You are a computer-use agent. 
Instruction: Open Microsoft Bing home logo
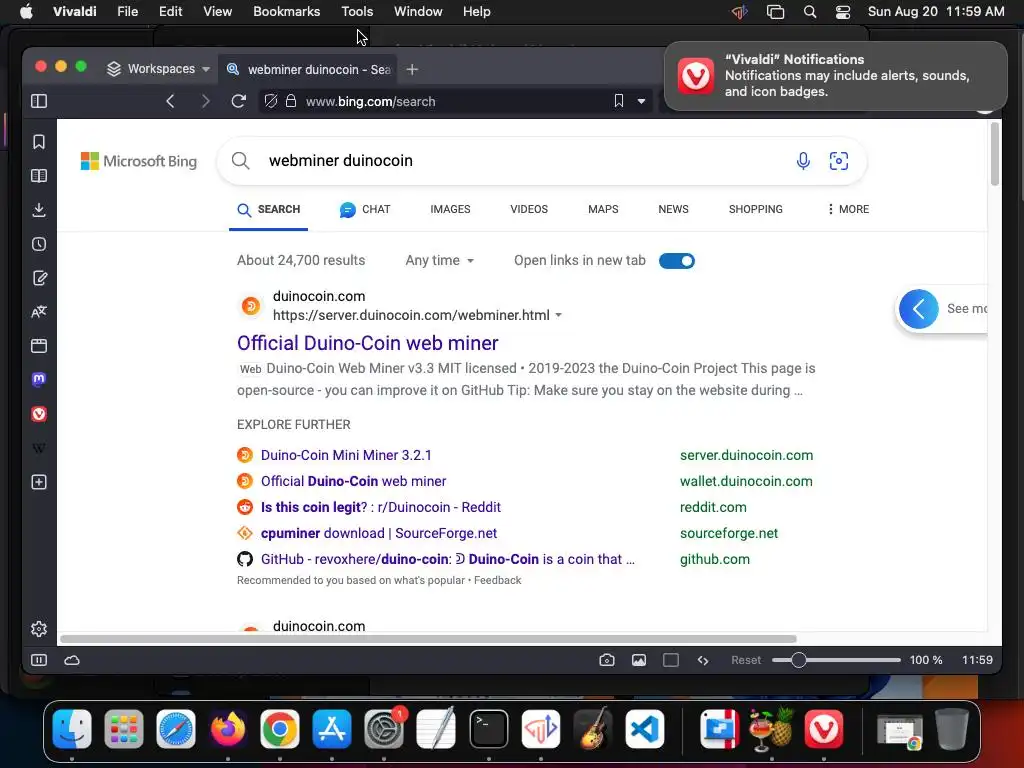138,161
